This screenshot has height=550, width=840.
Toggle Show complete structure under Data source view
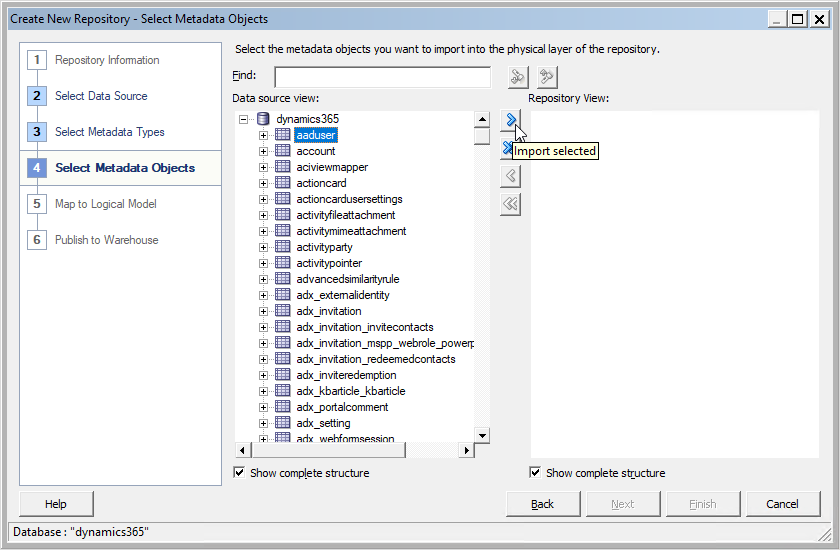239,473
